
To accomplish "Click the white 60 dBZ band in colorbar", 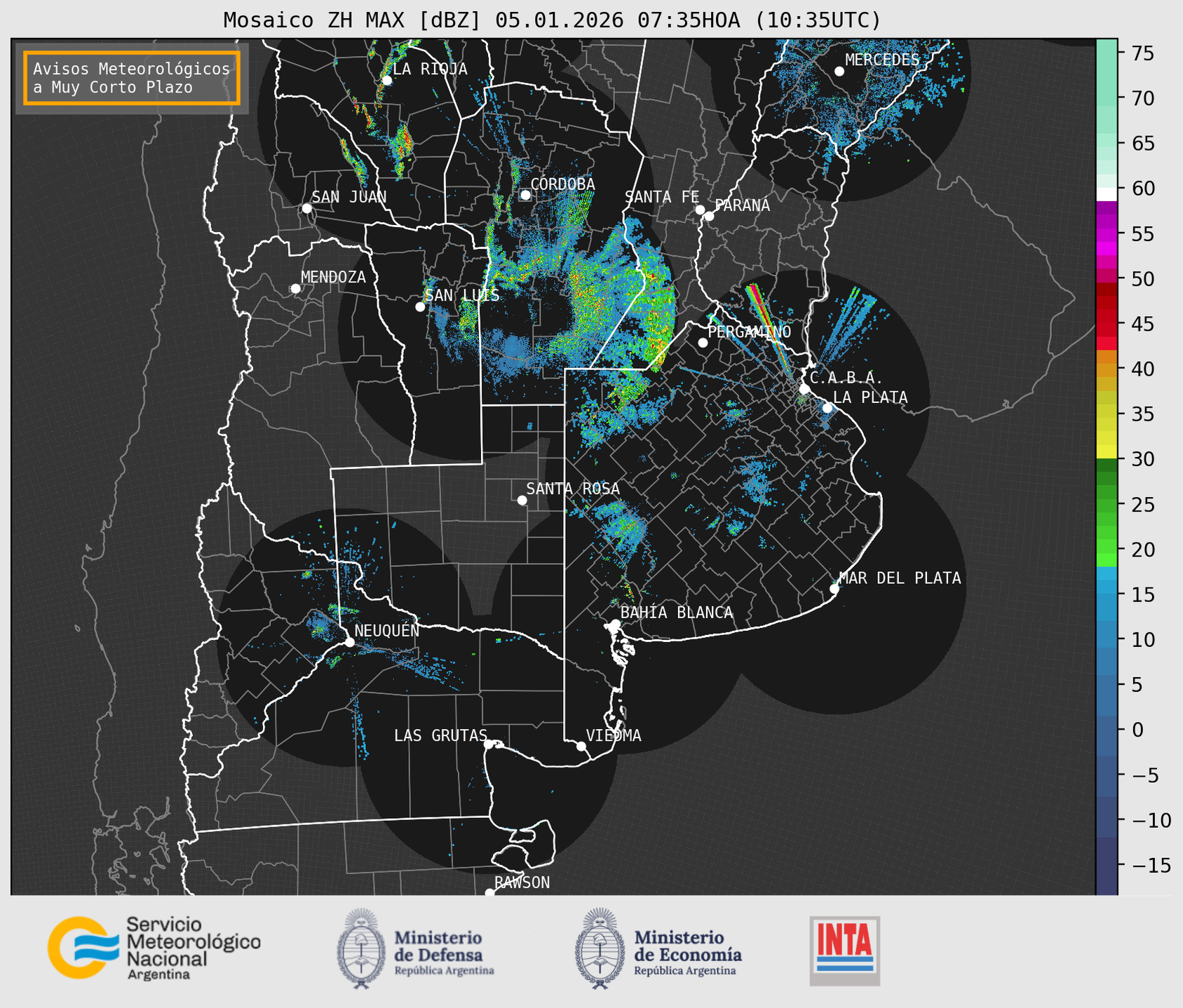I will pos(1107,193).
